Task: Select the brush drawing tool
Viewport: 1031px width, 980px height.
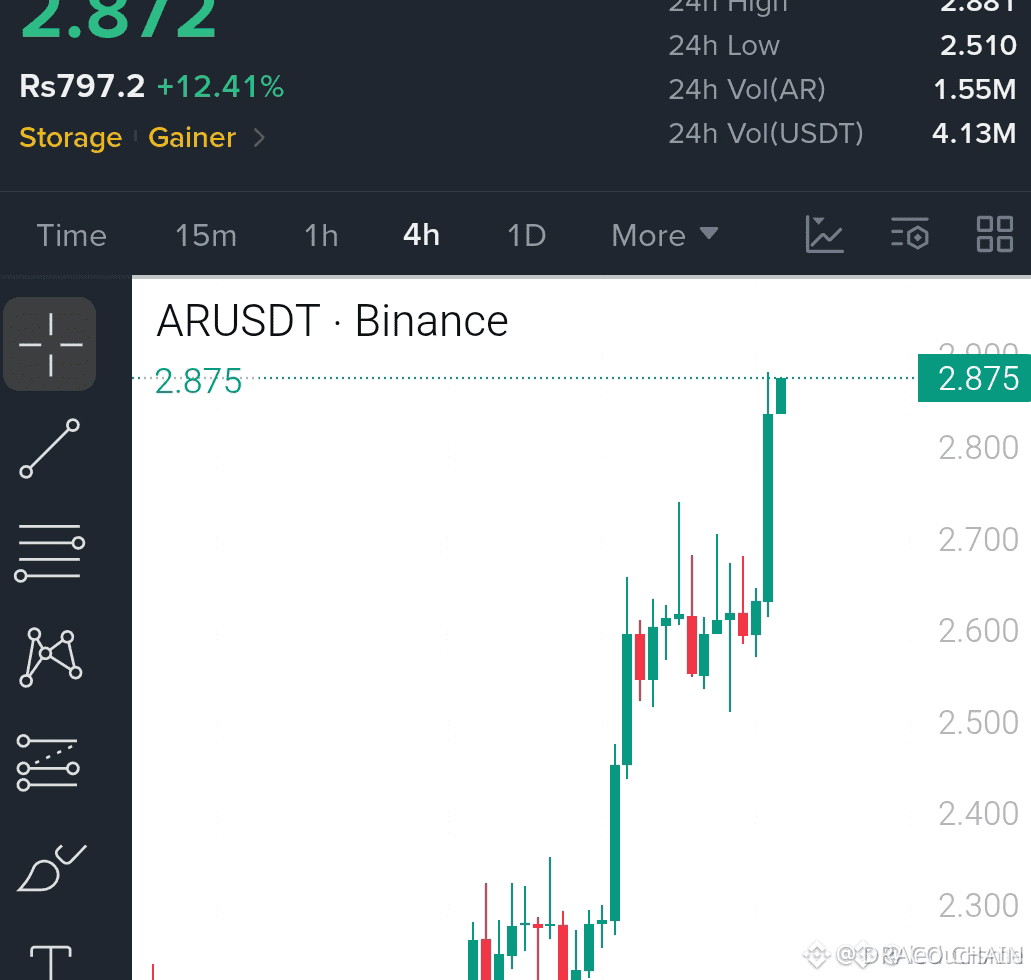Action: (x=51, y=868)
